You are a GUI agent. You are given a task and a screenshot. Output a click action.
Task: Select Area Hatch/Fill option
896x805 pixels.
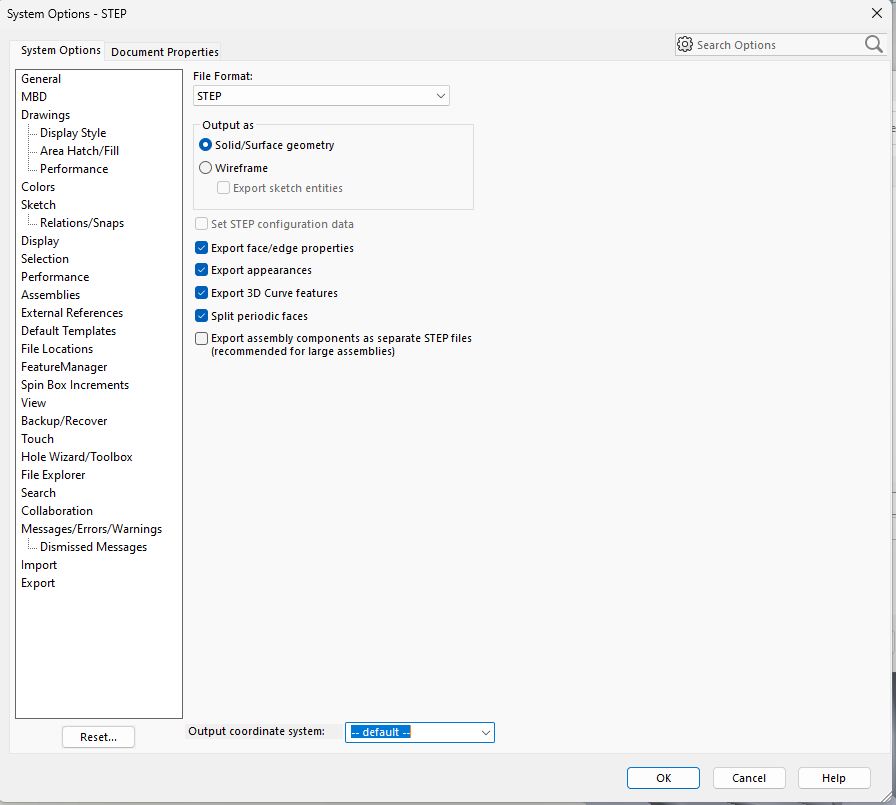[79, 151]
